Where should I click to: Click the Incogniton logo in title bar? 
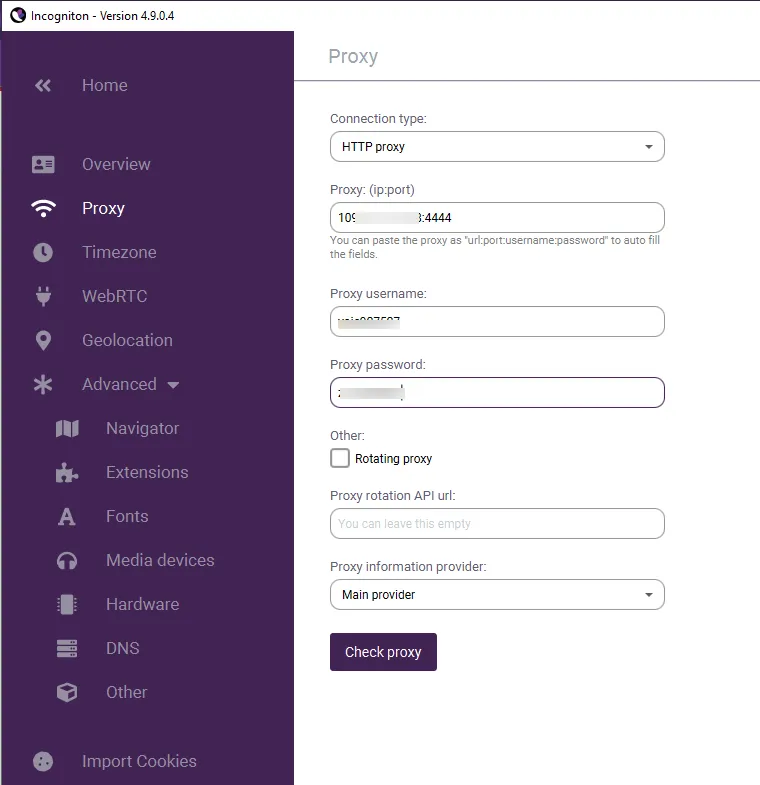pyautogui.click(x=18, y=16)
